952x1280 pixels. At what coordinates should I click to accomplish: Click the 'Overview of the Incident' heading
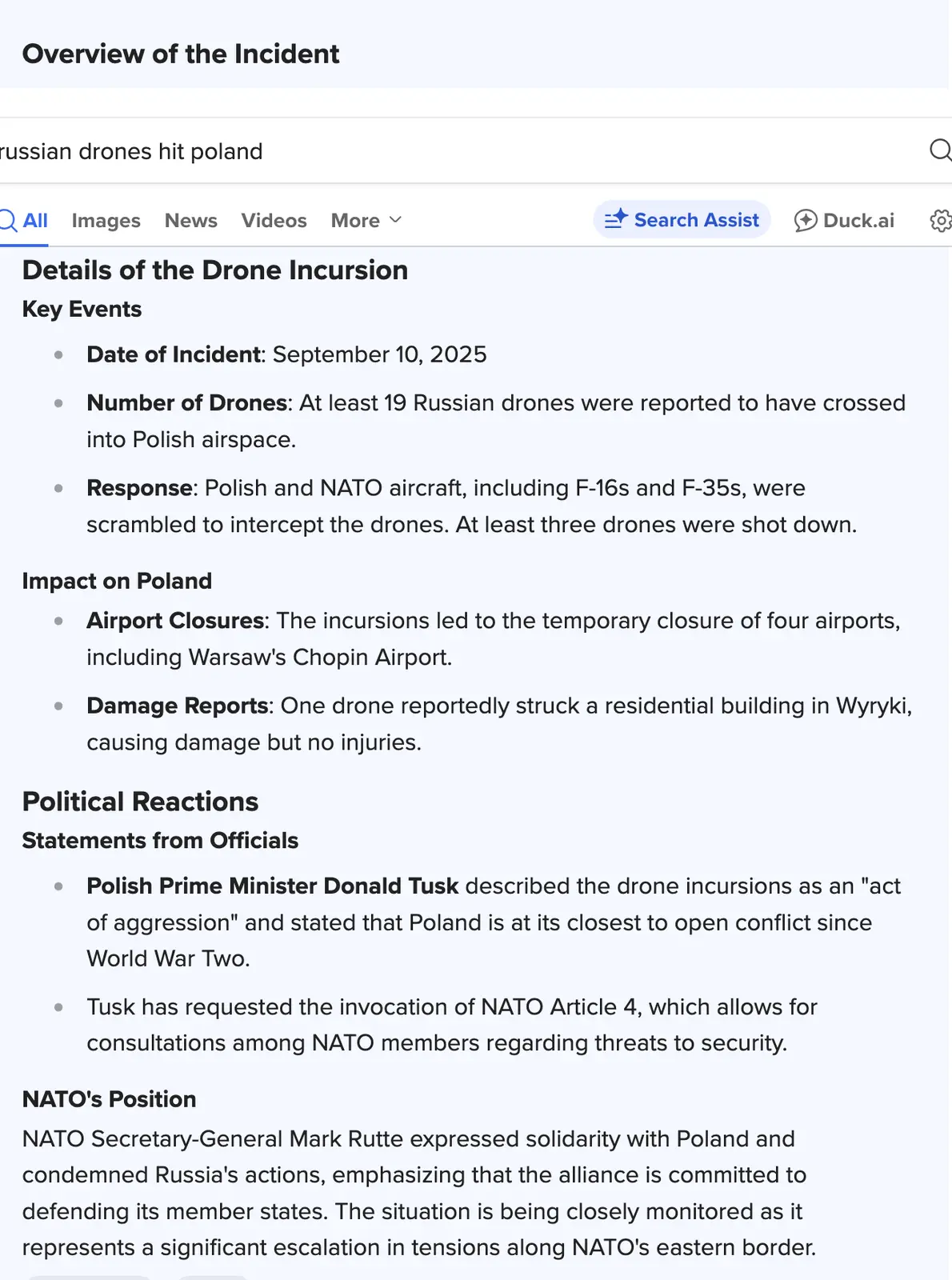coord(181,54)
